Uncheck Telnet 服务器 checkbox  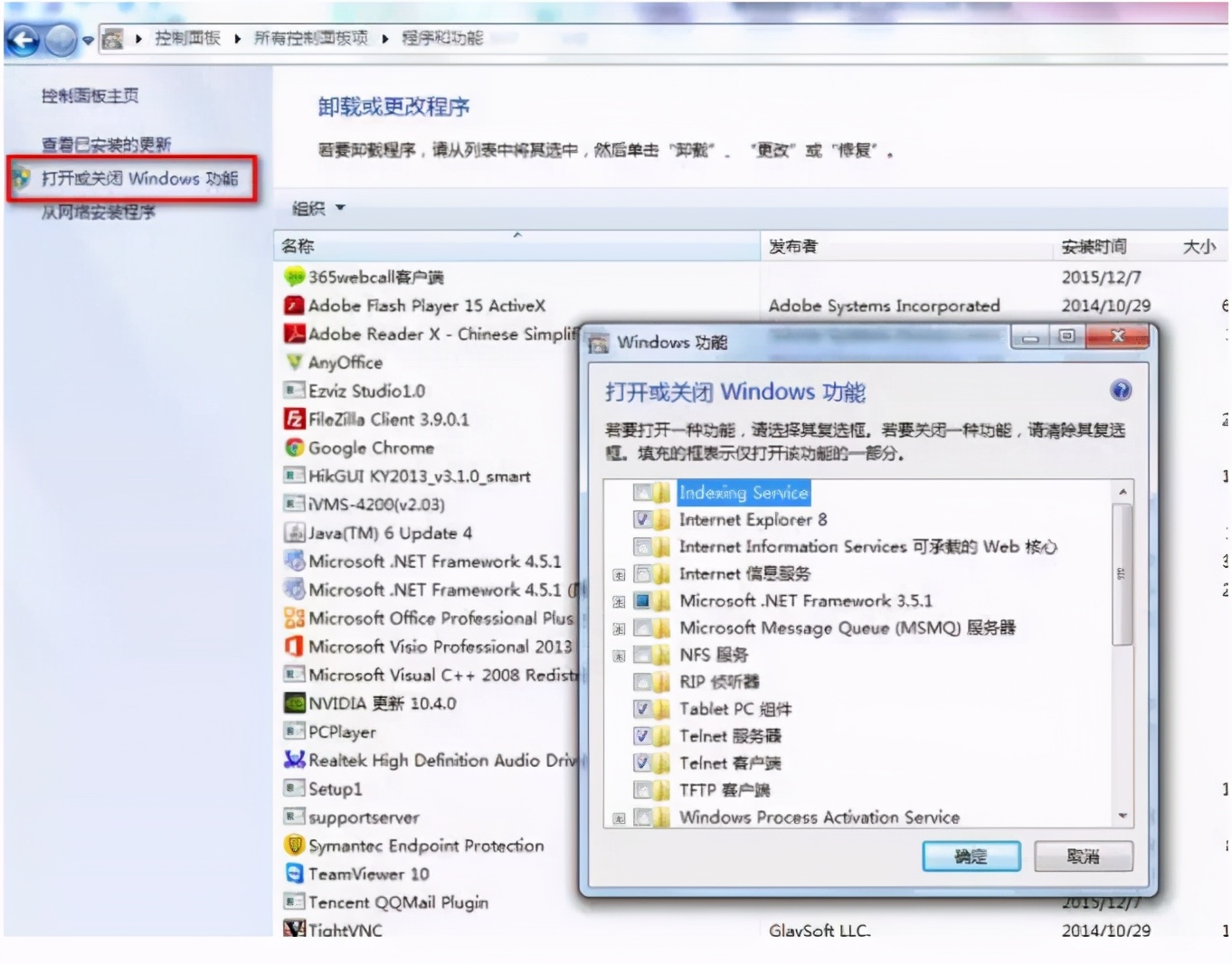click(642, 736)
